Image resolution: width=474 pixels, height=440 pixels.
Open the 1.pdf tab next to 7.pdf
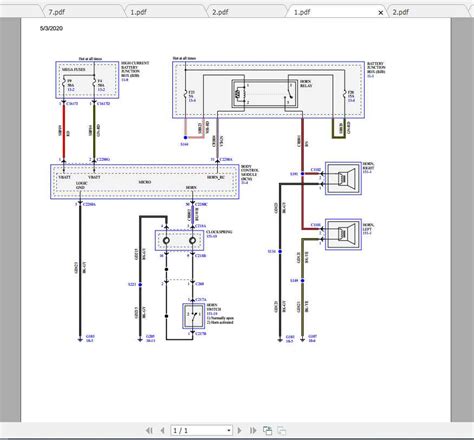click(x=138, y=12)
